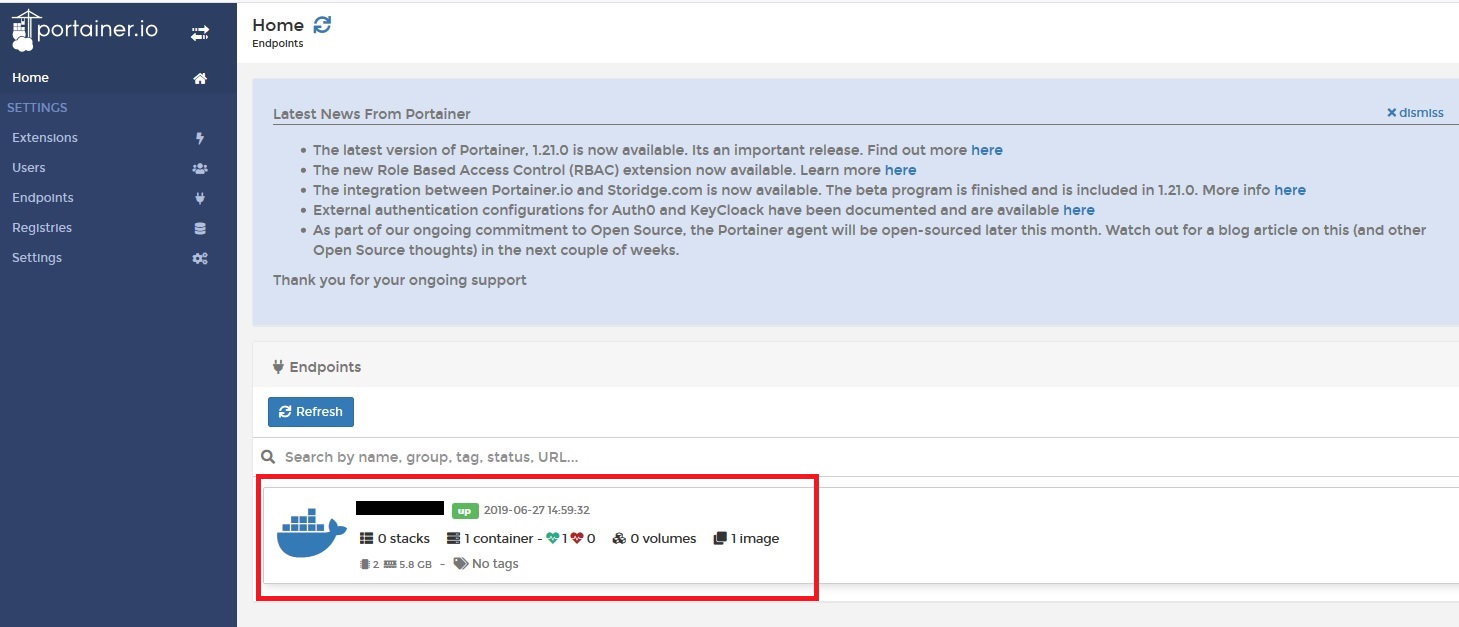This screenshot has width=1459, height=627.
Task: Click the '0 volumes' text
Action: tap(663, 538)
